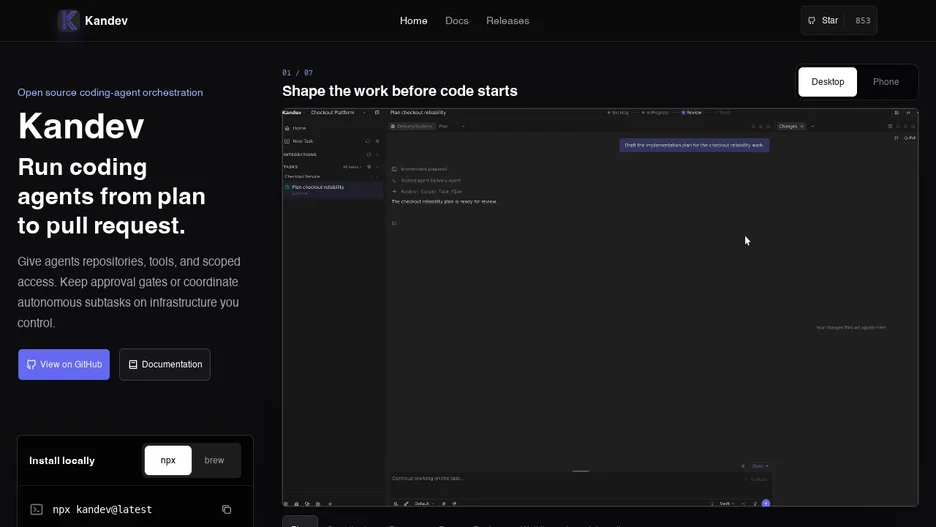Open the Default mode dropdown

click(x=424, y=504)
